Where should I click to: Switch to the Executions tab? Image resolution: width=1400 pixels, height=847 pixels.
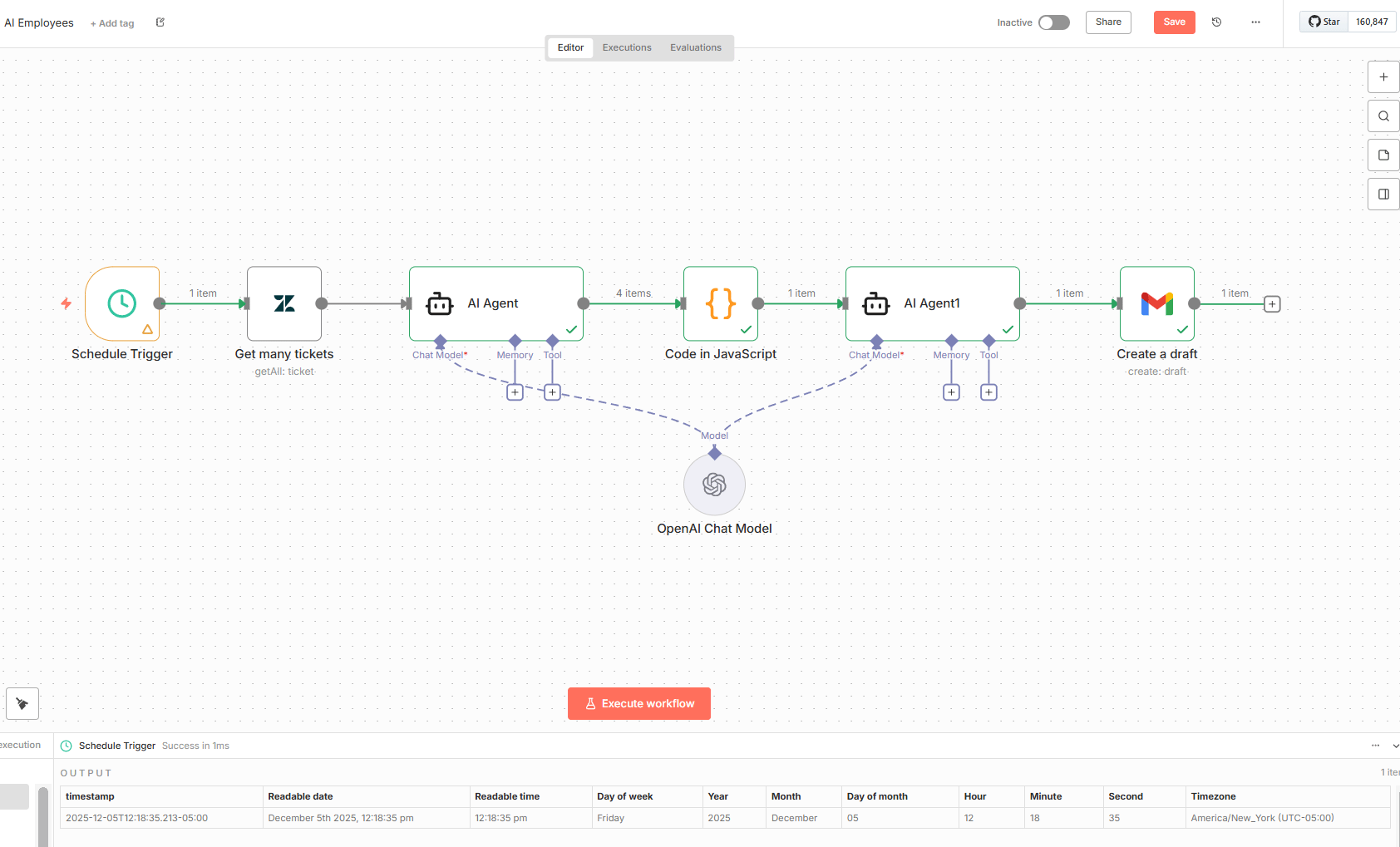[626, 47]
